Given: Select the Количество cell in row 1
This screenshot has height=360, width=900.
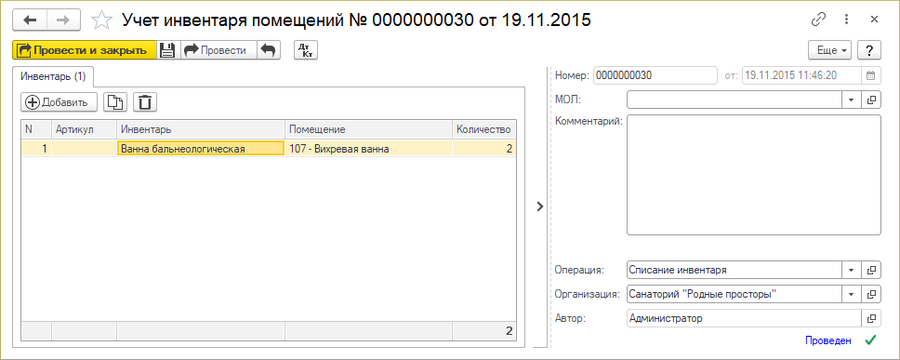Looking at the screenshot, I should click(484, 149).
